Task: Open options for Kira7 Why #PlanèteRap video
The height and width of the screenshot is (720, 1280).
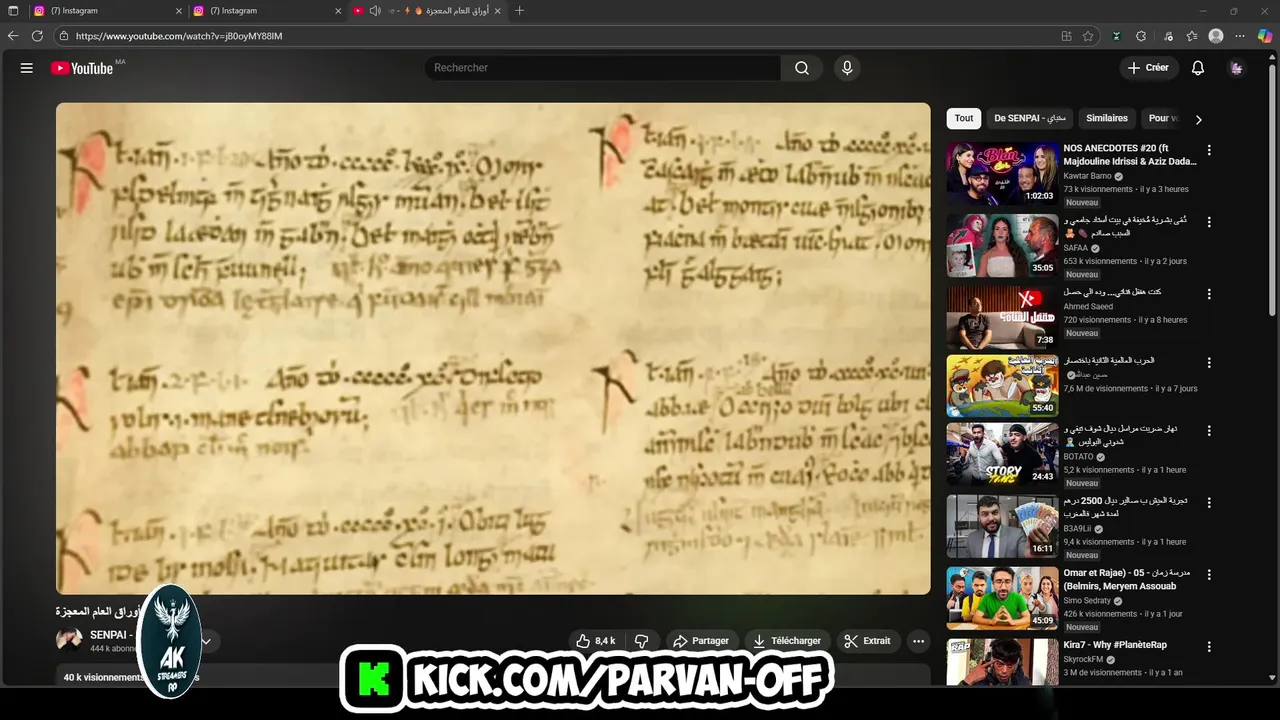Action: pyautogui.click(x=1209, y=647)
